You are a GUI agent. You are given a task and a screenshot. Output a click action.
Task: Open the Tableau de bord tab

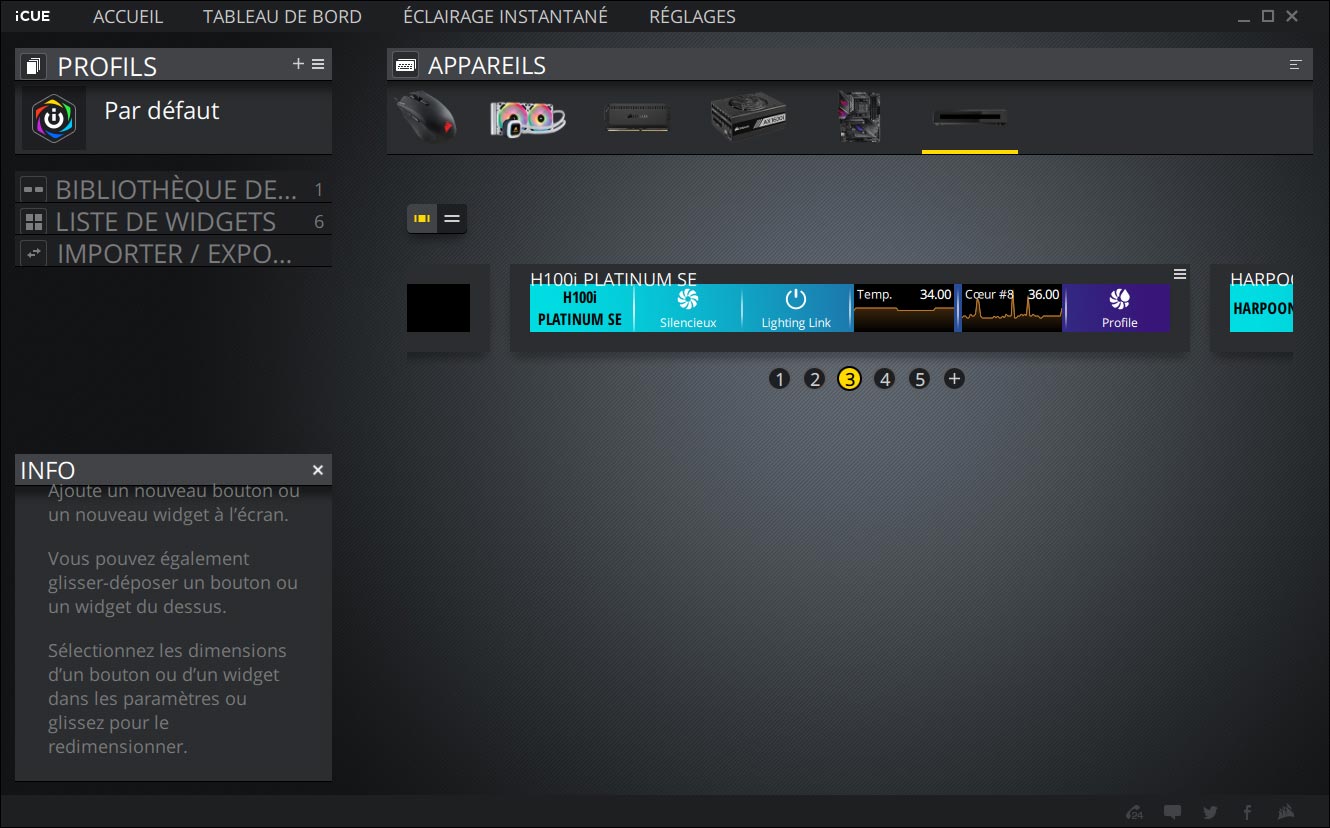[282, 17]
